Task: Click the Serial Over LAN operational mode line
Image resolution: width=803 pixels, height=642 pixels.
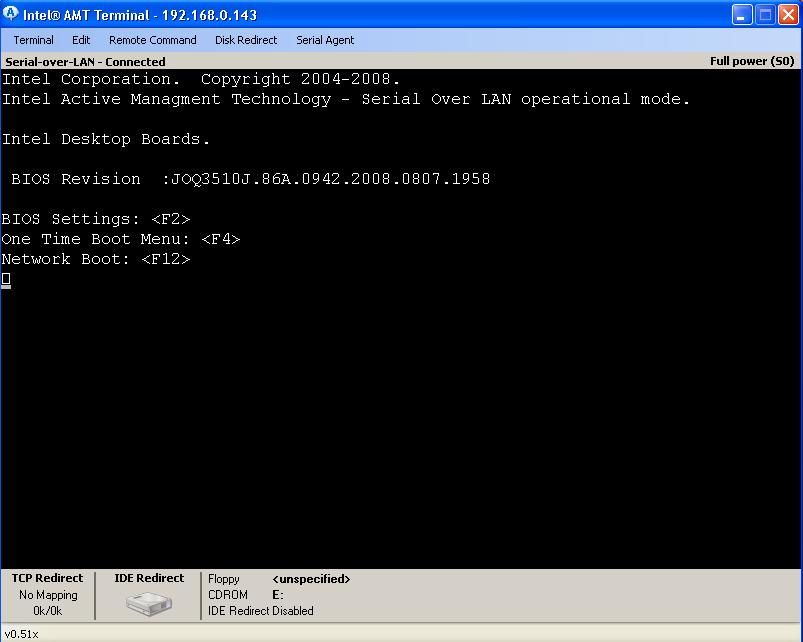Action: pos(346,99)
